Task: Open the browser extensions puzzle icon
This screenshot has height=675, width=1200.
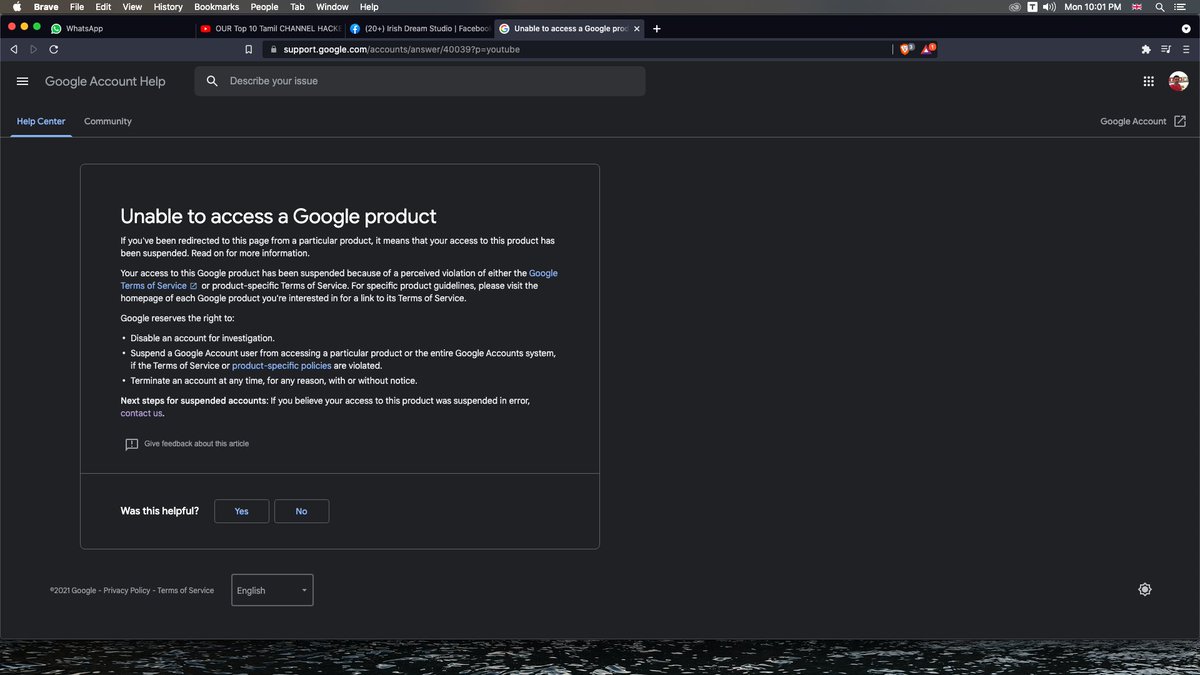Action: coord(1146,49)
